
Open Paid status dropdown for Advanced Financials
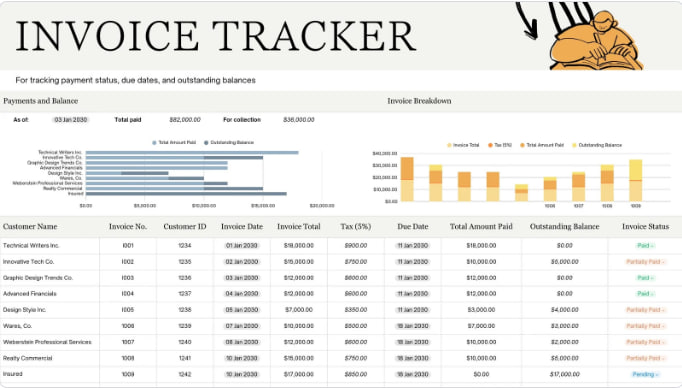(645, 294)
